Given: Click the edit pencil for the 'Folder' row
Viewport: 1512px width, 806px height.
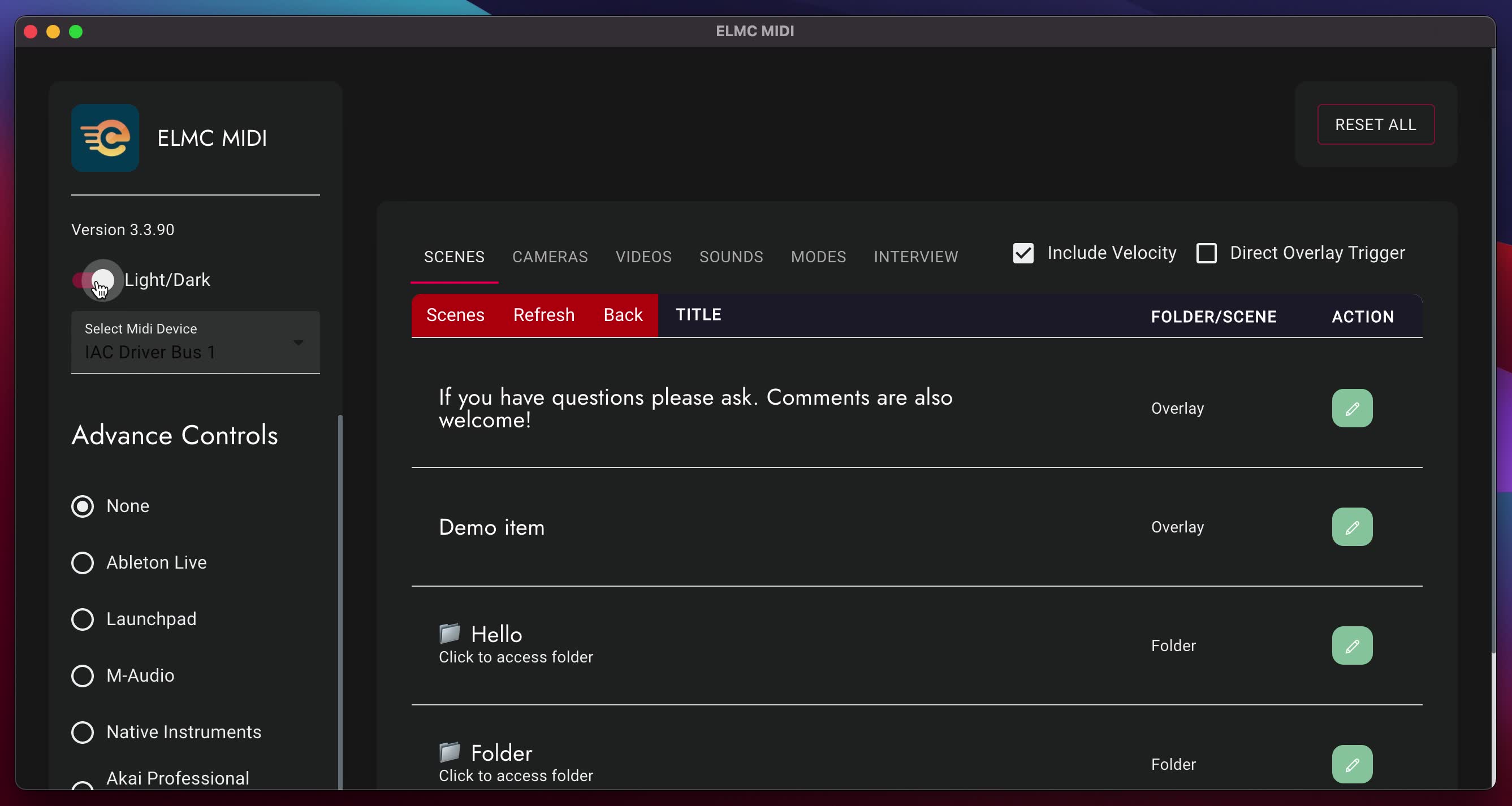Looking at the screenshot, I should click(x=1352, y=764).
